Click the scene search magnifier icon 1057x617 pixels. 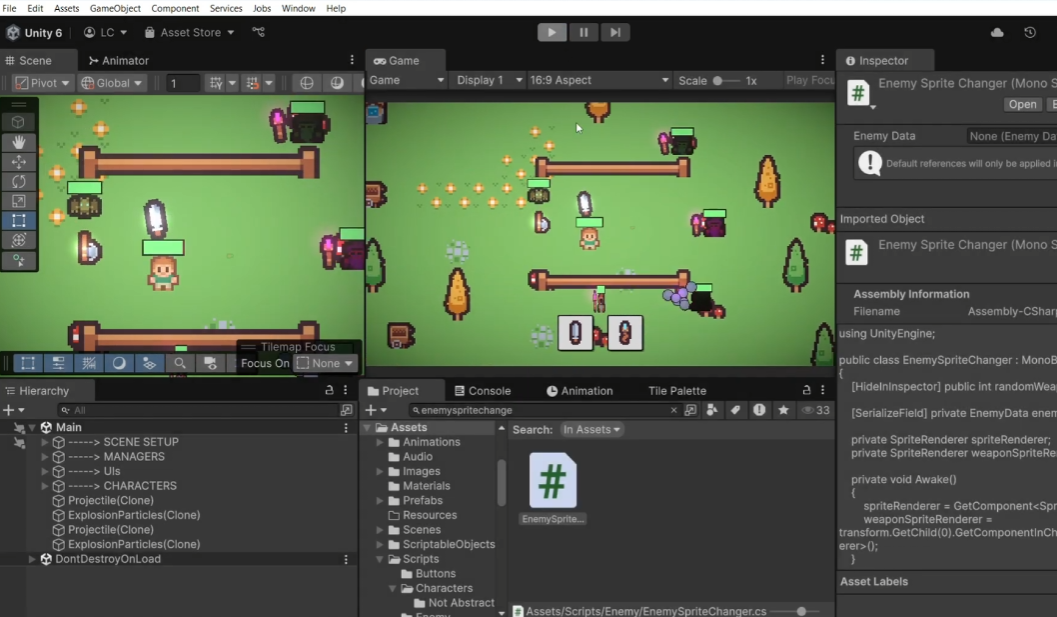point(179,363)
